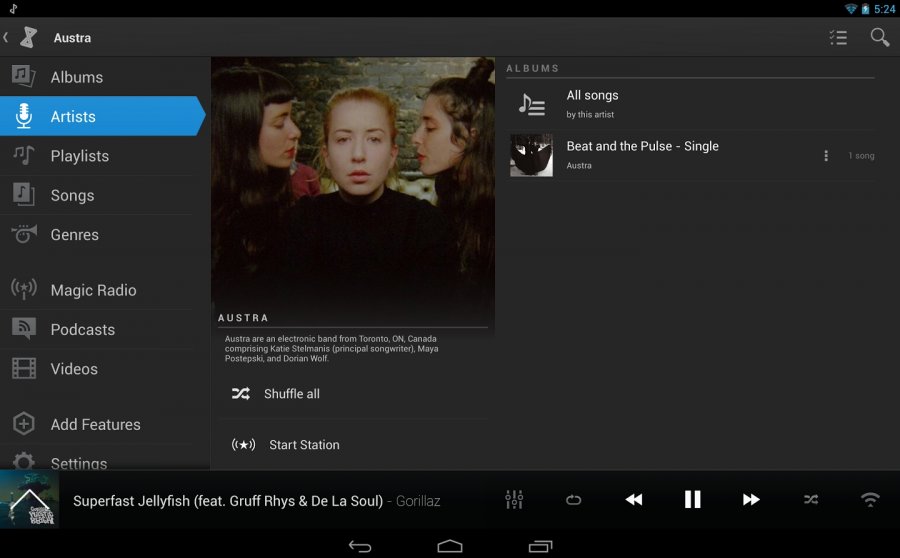
Task: Open the equalizer sliders icon
Action: point(514,499)
